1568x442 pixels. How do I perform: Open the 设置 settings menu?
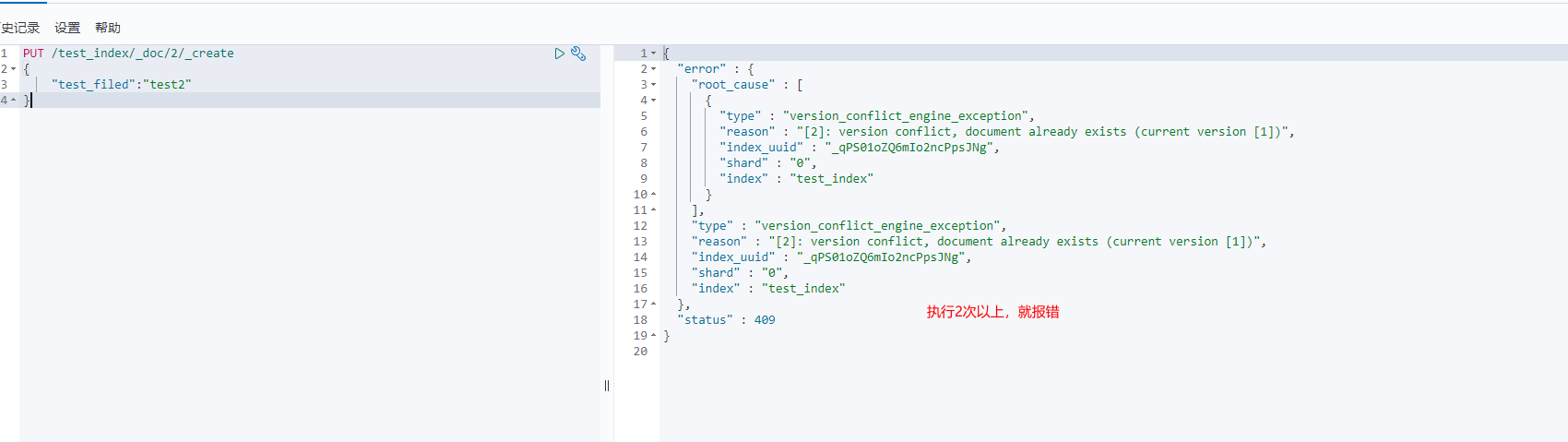tap(67, 28)
